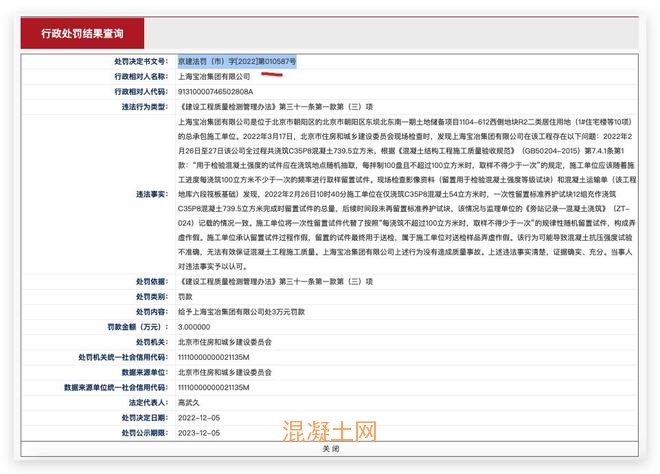Select the highlighted document number 京建法罚（市）字[2022]第010587号
The width and height of the screenshot is (660, 474).
(237, 61)
